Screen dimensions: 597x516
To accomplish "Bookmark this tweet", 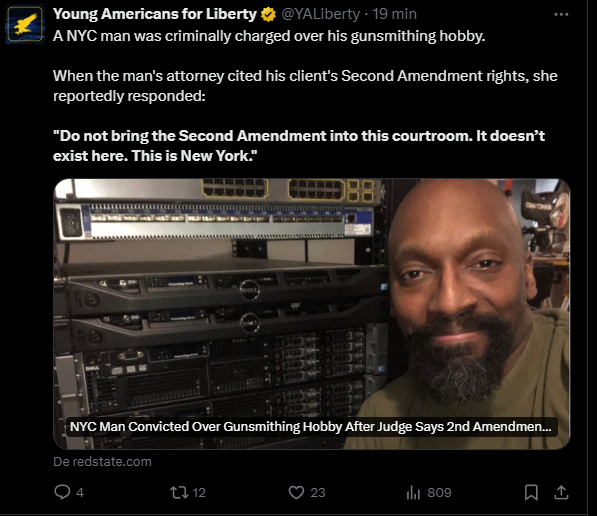I will (x=531, y=492).
